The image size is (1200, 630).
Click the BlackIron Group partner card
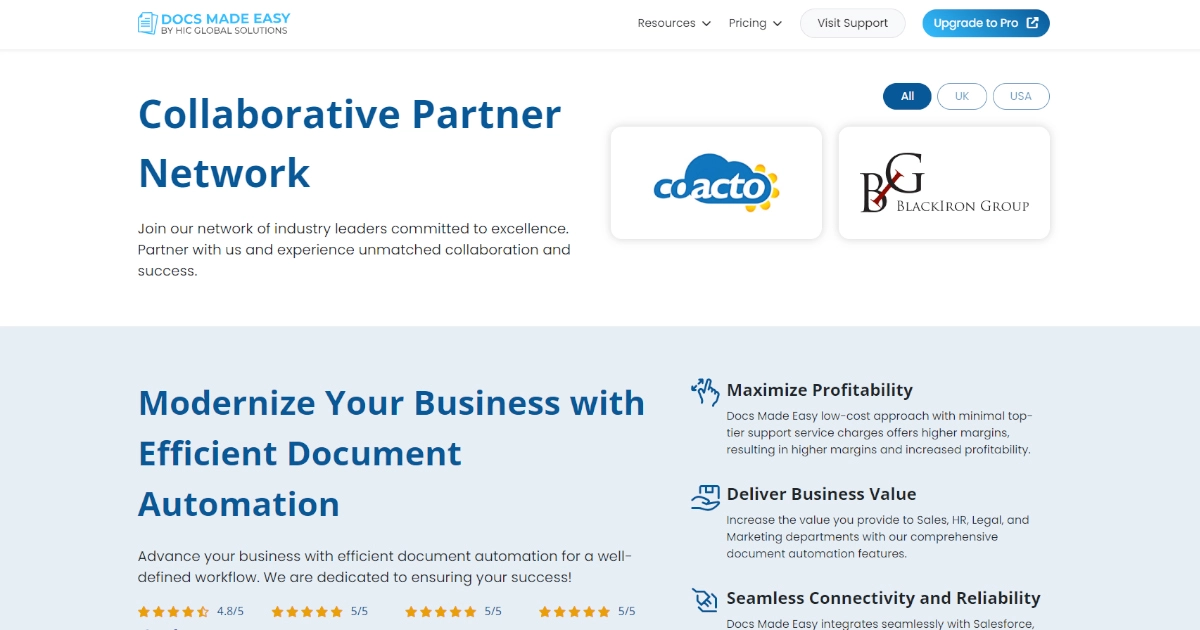tap(944, 182)
